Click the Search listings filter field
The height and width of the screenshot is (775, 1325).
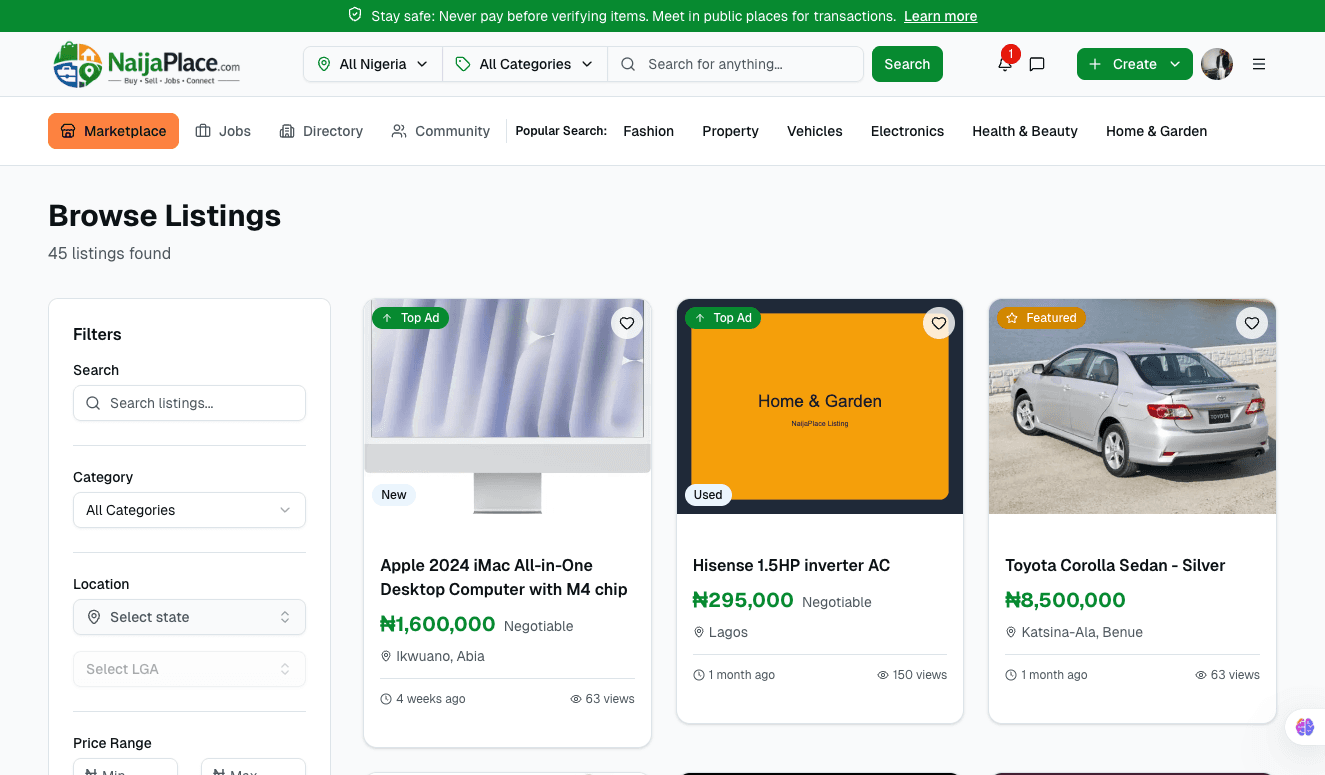coord(189,403)
